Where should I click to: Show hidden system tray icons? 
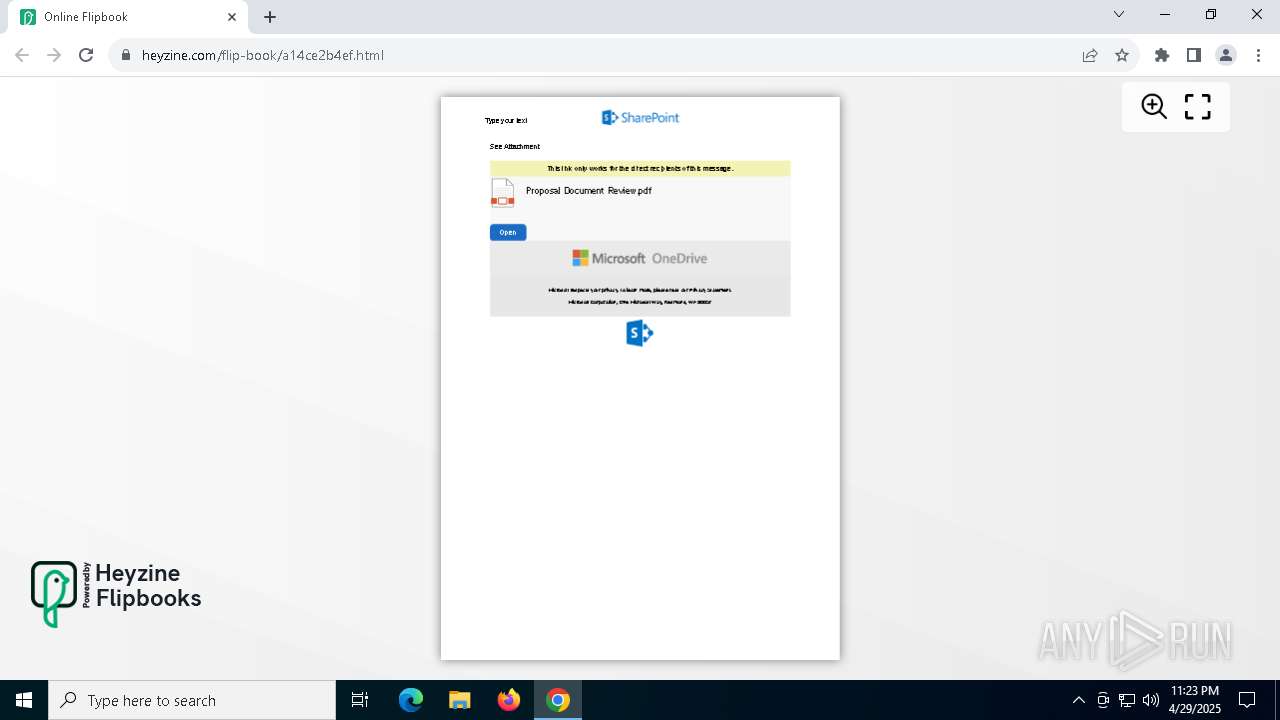point(1078,700)
